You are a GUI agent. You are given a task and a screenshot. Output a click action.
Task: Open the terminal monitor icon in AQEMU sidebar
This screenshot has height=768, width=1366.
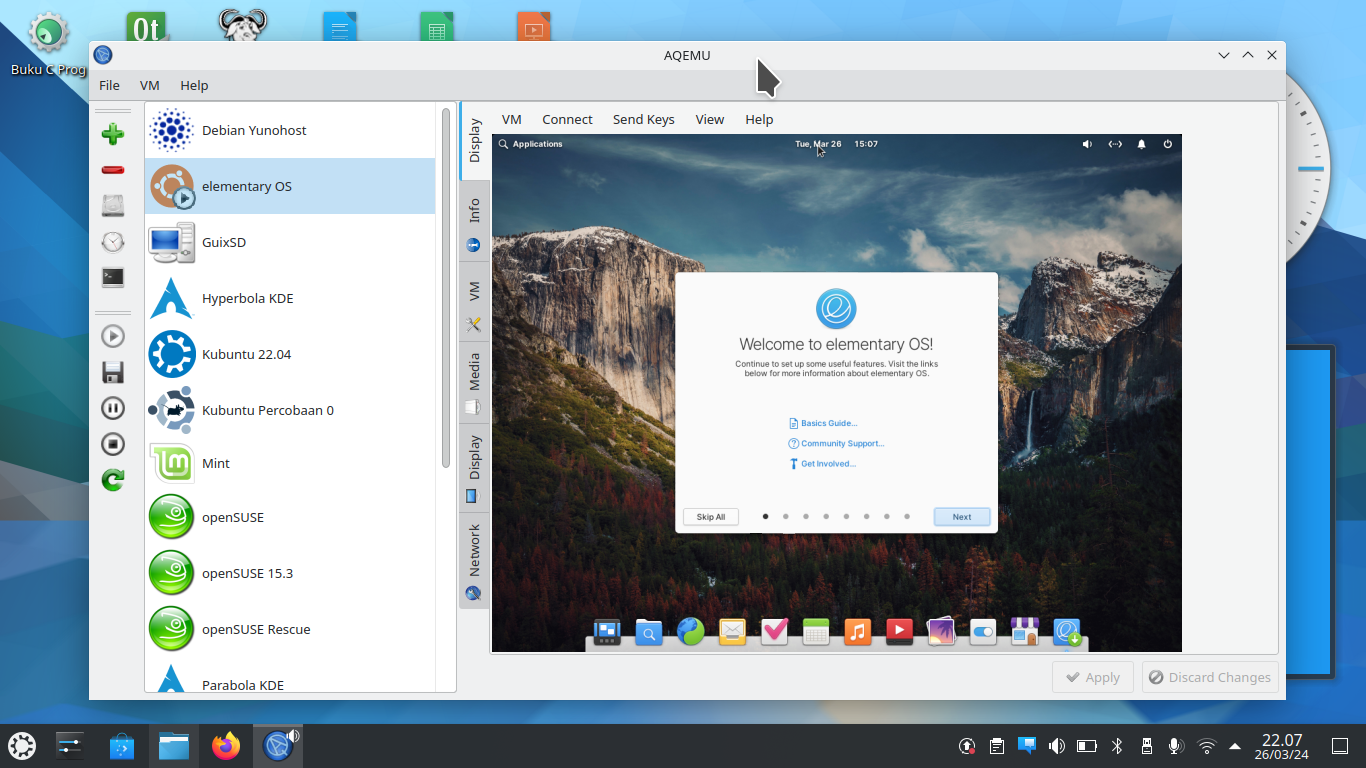113,278
